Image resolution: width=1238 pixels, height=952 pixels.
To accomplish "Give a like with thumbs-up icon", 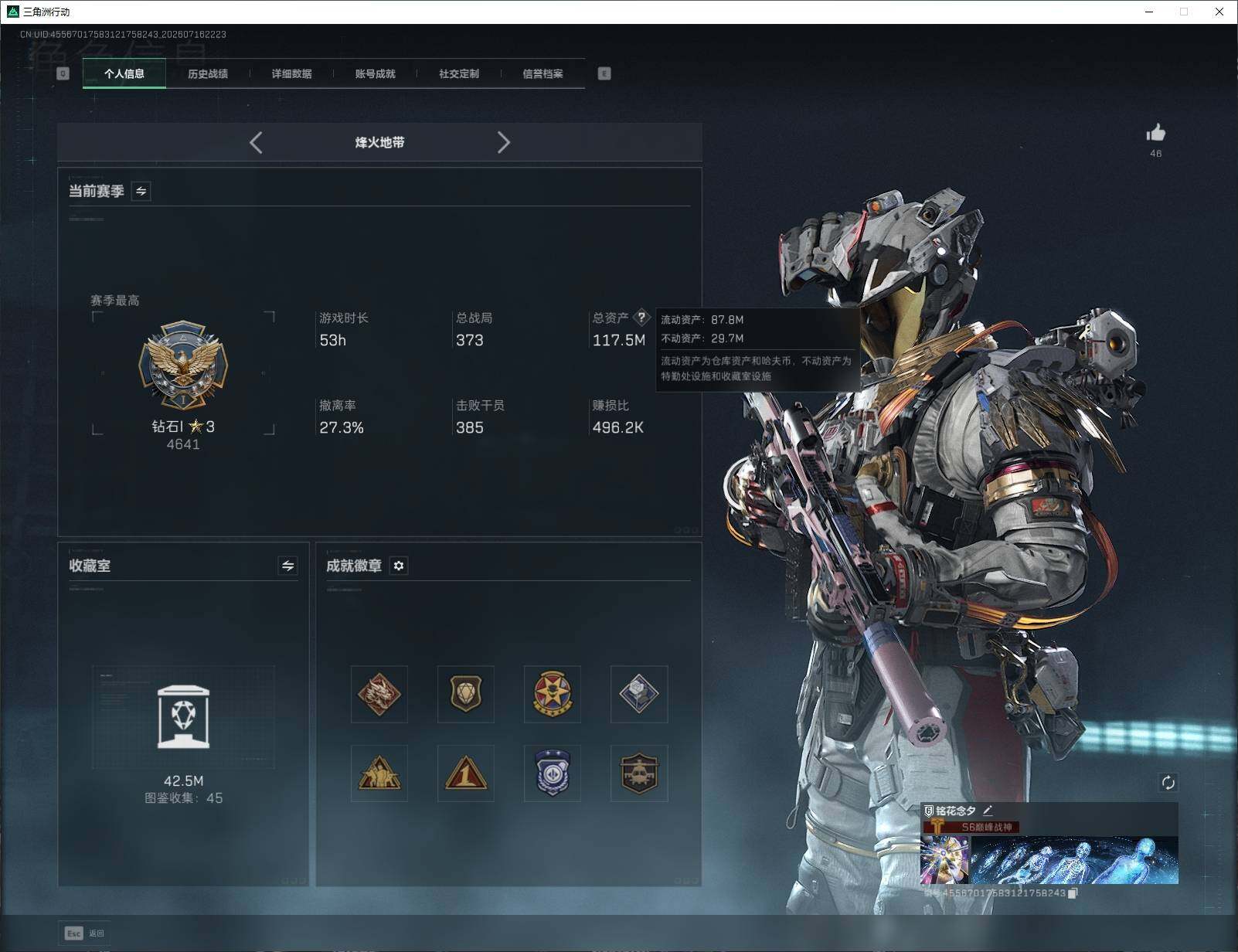I will (x=1156, y=133).
